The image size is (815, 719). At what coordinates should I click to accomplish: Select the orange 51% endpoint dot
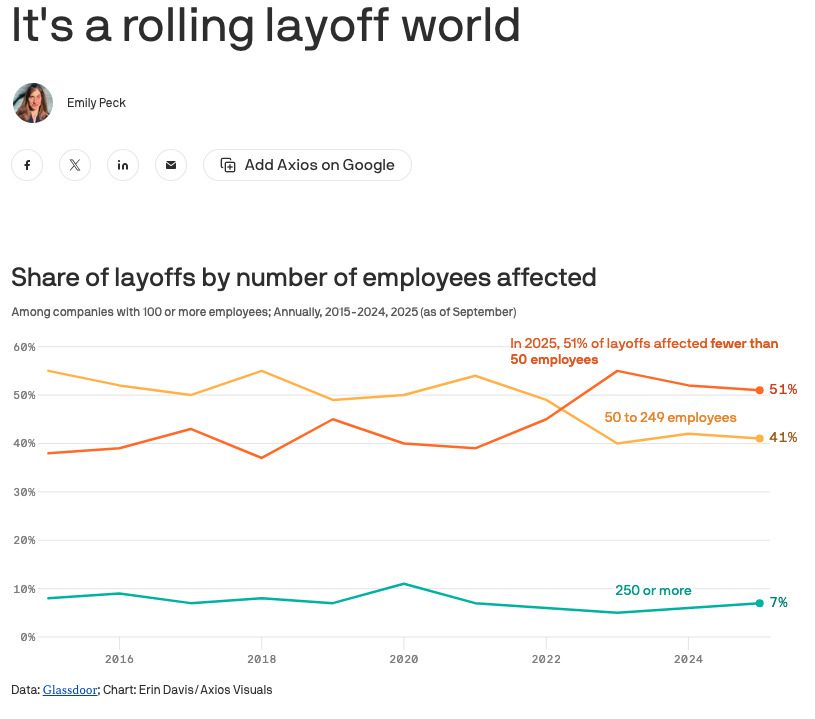click(x=760, y=389)
